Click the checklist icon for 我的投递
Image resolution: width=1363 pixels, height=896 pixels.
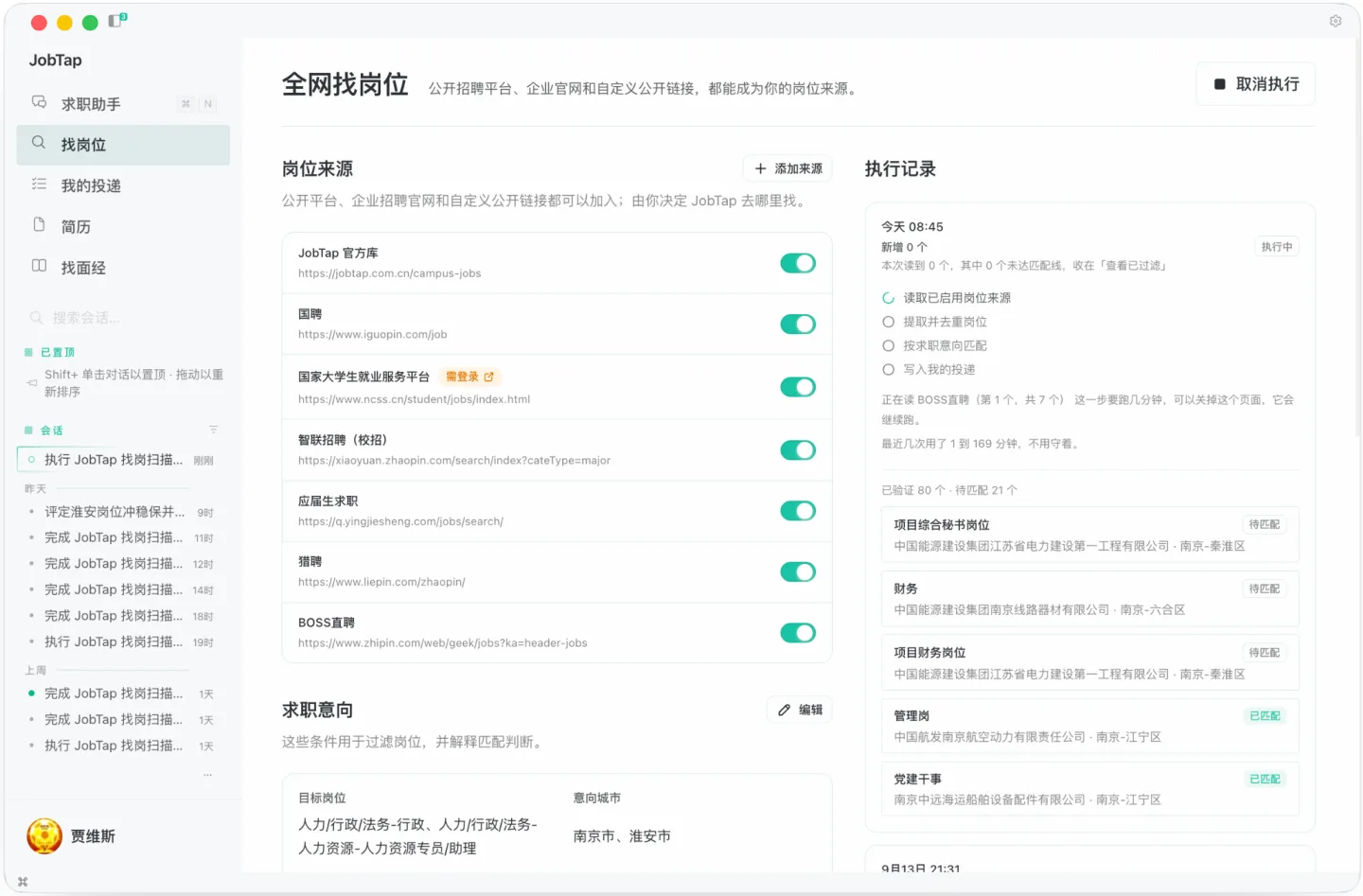(39, 184)
